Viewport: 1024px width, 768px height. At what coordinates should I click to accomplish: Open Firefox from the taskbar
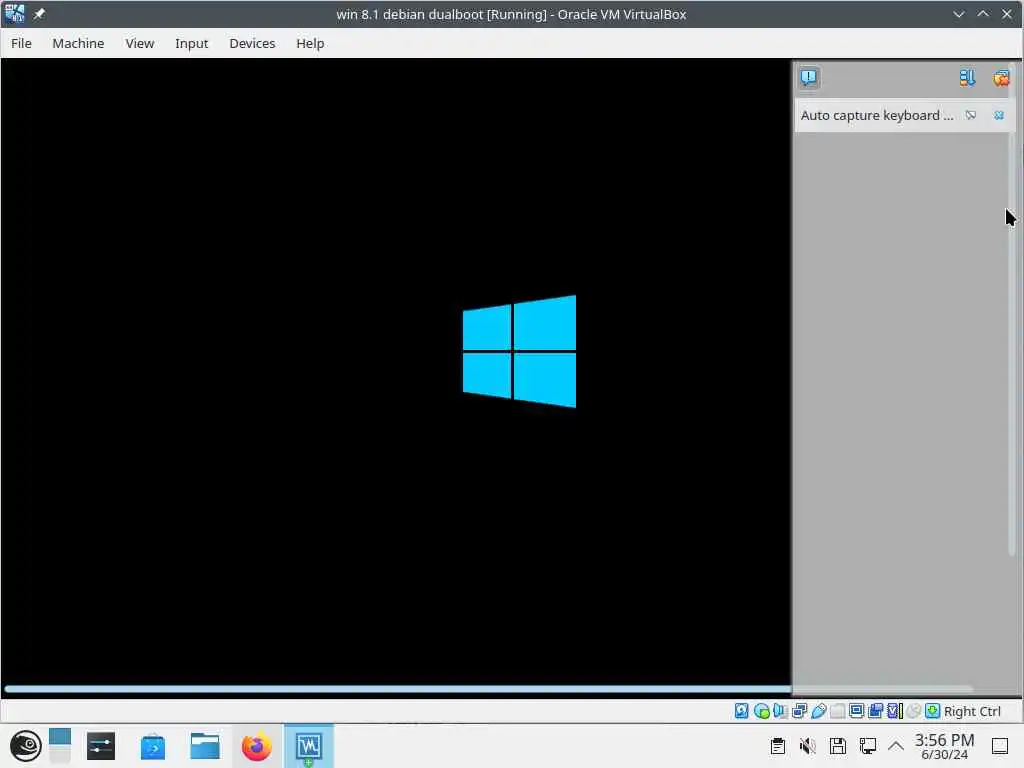coord(257,746)
